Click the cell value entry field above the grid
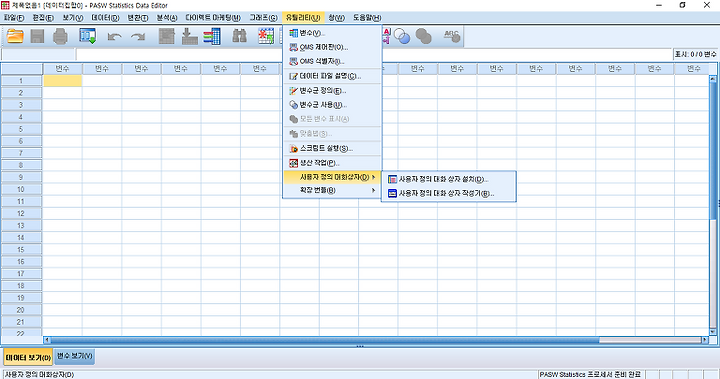Viewport: 720px width, 379px height. pos(374,54)
